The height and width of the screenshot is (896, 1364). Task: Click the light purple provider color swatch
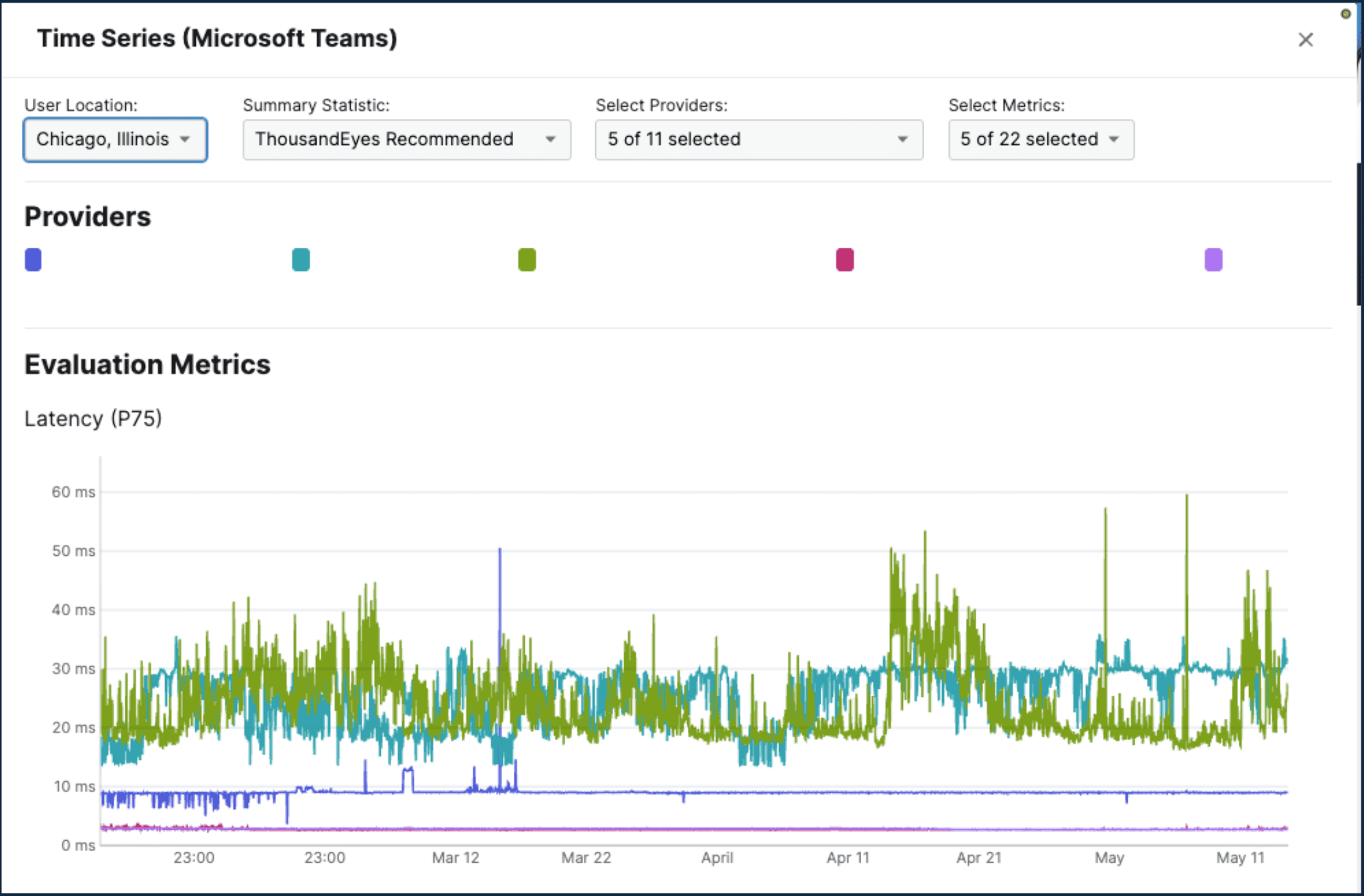pos(1213,260)
